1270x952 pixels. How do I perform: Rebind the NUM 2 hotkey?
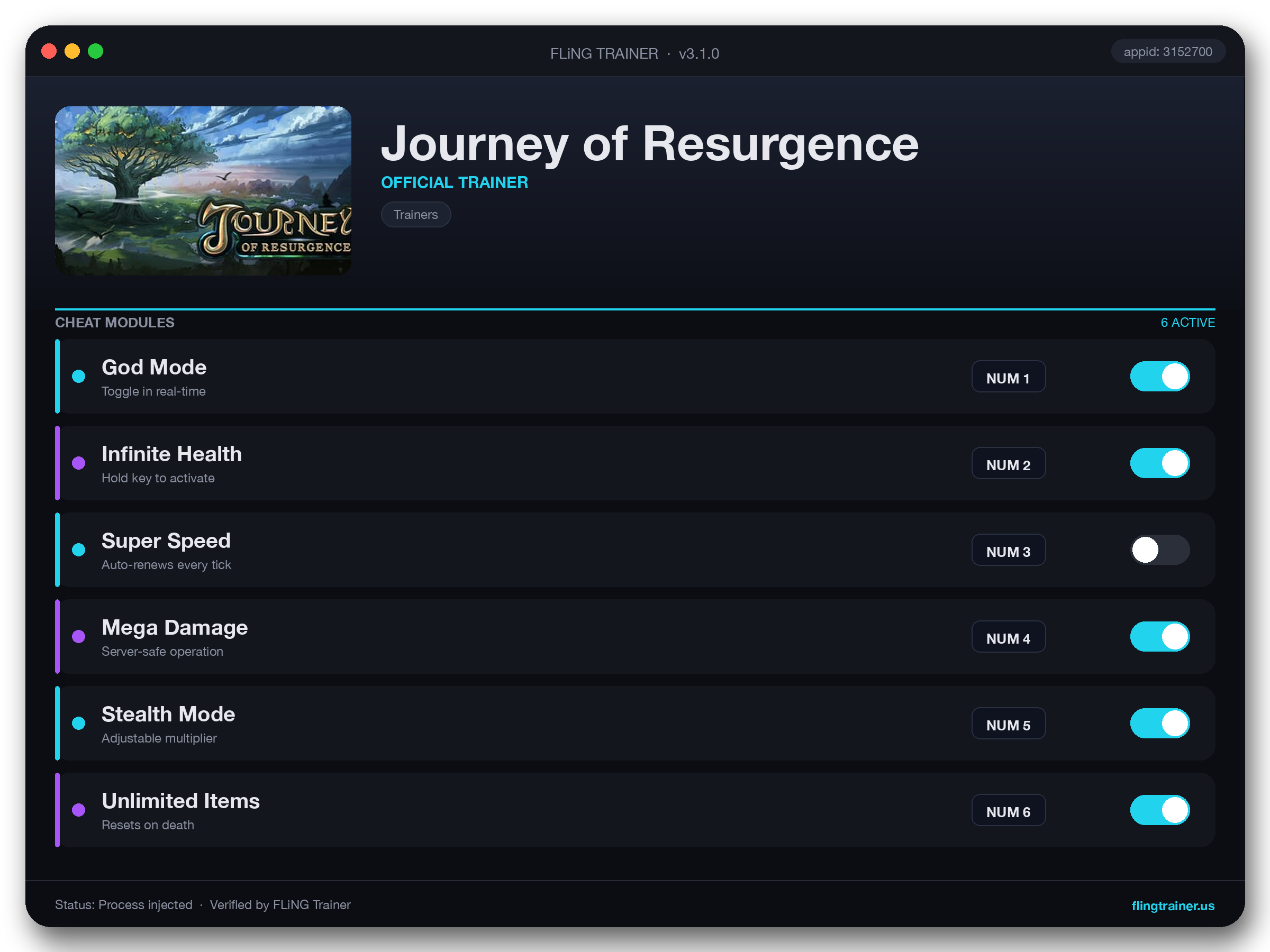point(1008,463)
